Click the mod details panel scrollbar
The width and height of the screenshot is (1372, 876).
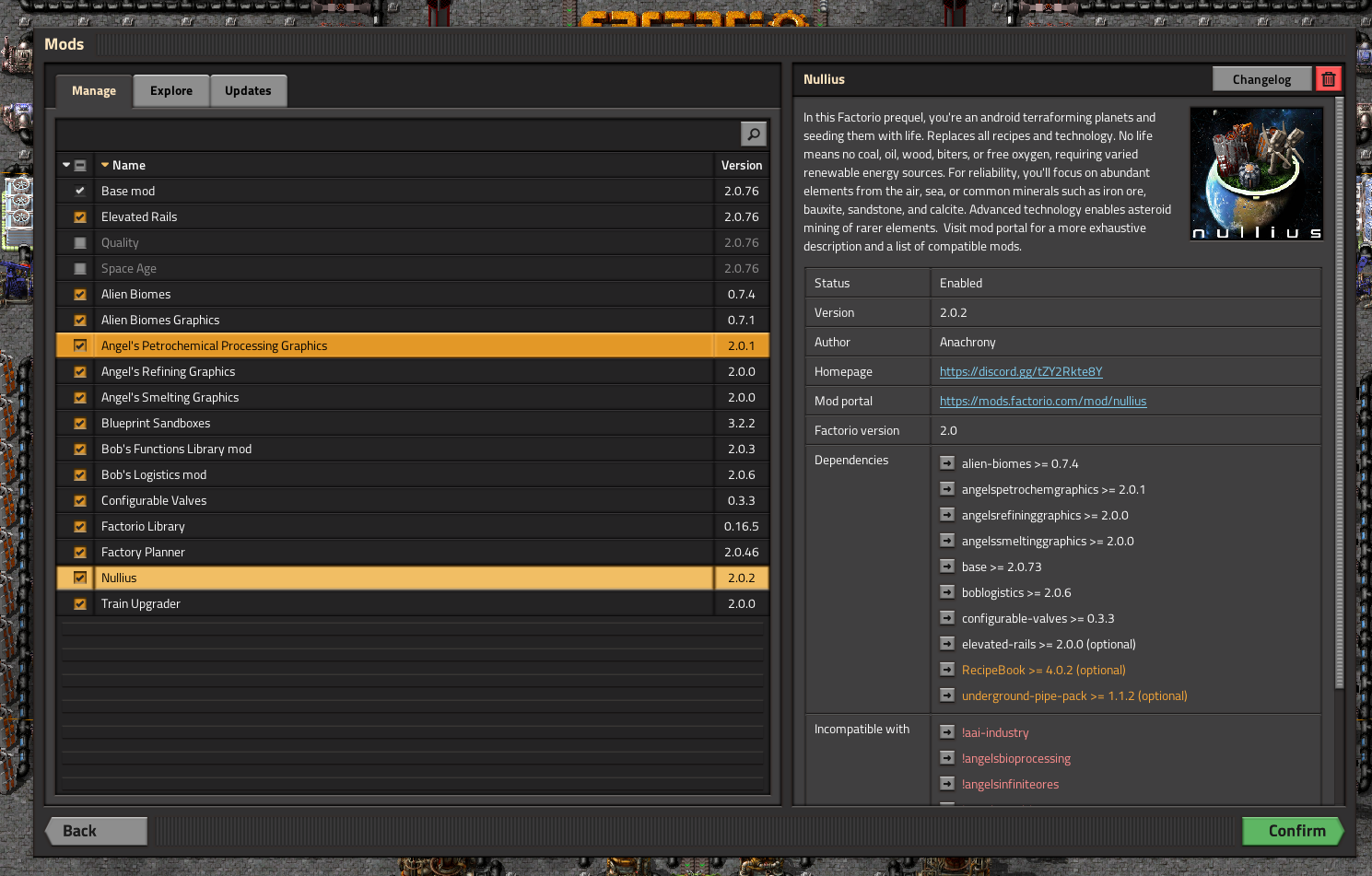coord(1340,393)
